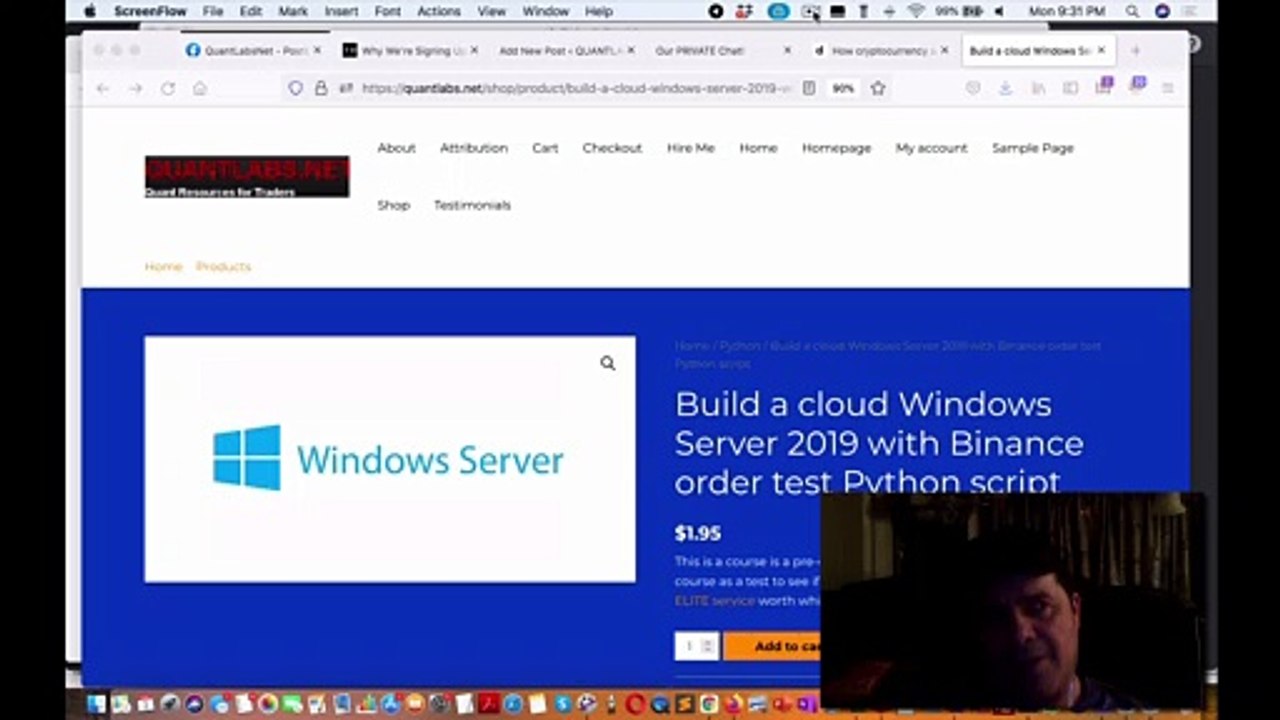Open Sublime Text from the Dock
The image size is (1280, 720).
(x=685, y=705)
